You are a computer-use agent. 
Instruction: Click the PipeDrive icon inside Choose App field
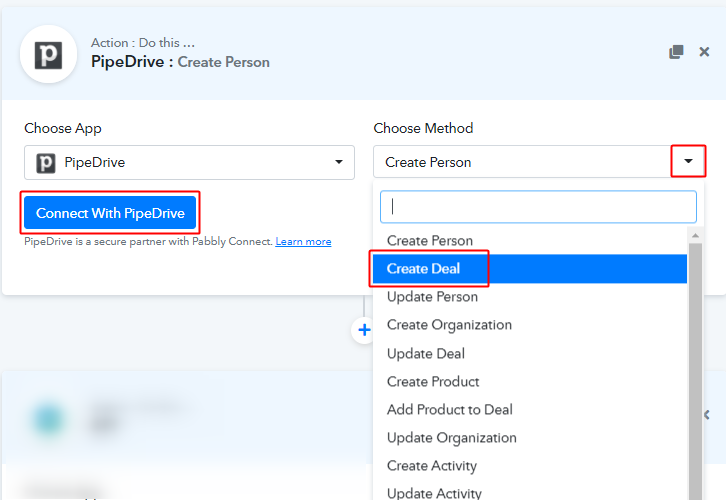click(x=45, y=163)
